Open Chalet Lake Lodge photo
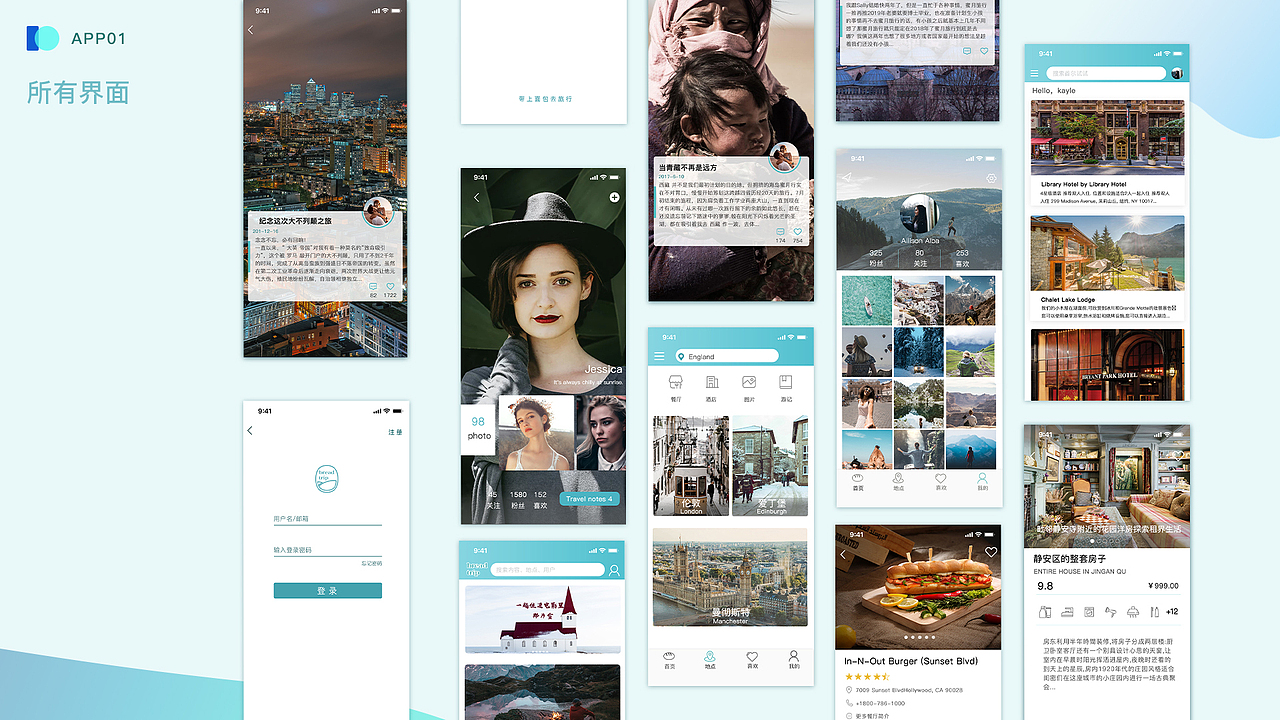 click(x=1107, y=253)
